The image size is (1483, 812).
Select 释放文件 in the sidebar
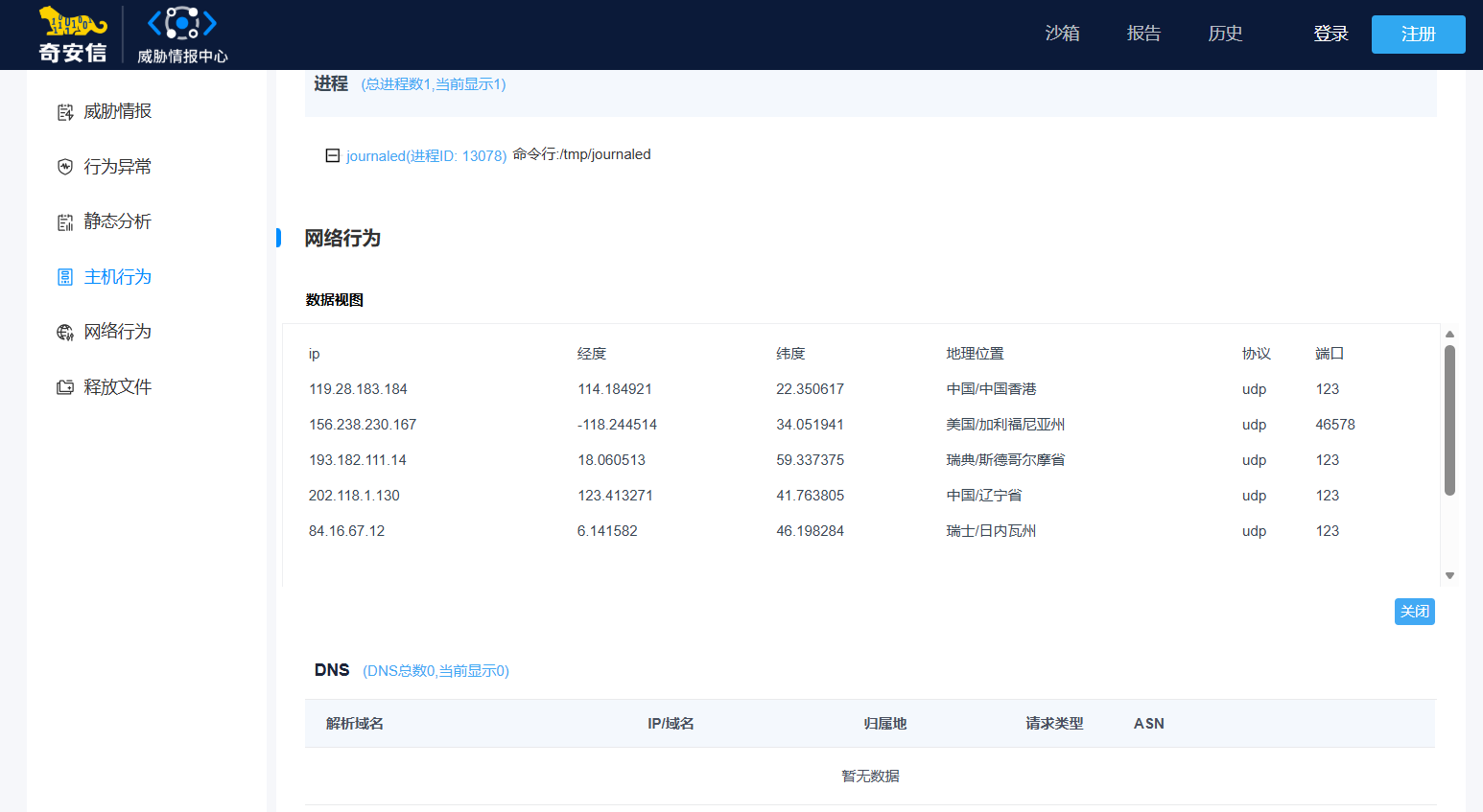[117, 387]
